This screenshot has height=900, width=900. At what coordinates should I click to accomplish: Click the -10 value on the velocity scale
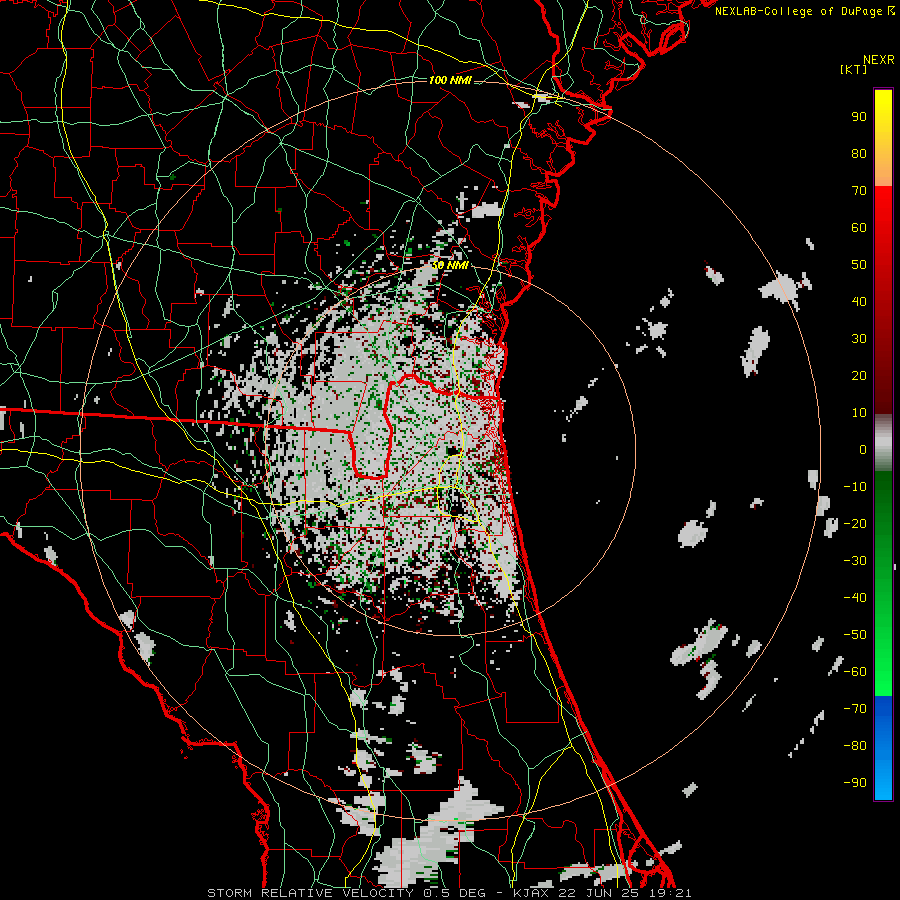(855, 487)
